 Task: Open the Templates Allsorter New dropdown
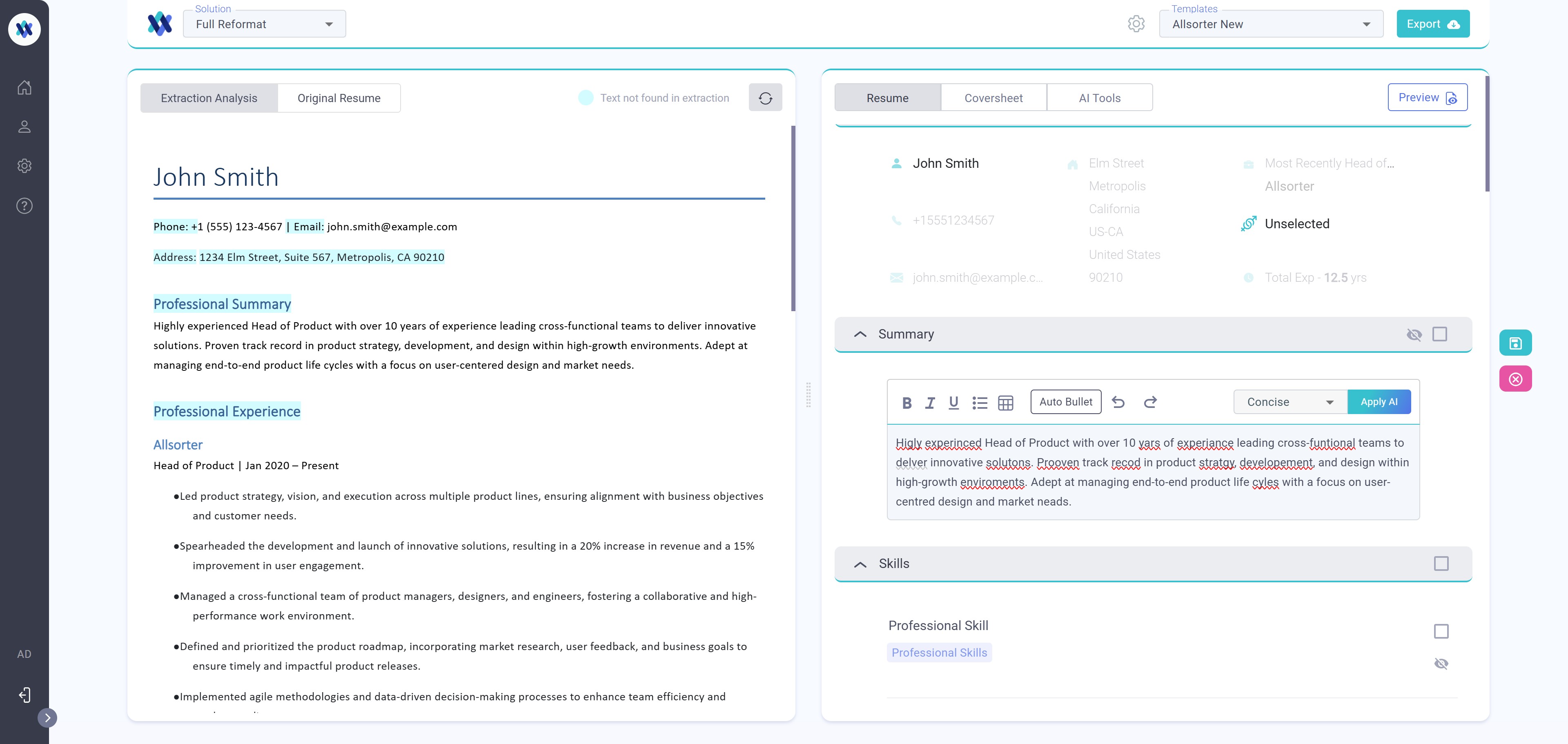click(1270, 25)
